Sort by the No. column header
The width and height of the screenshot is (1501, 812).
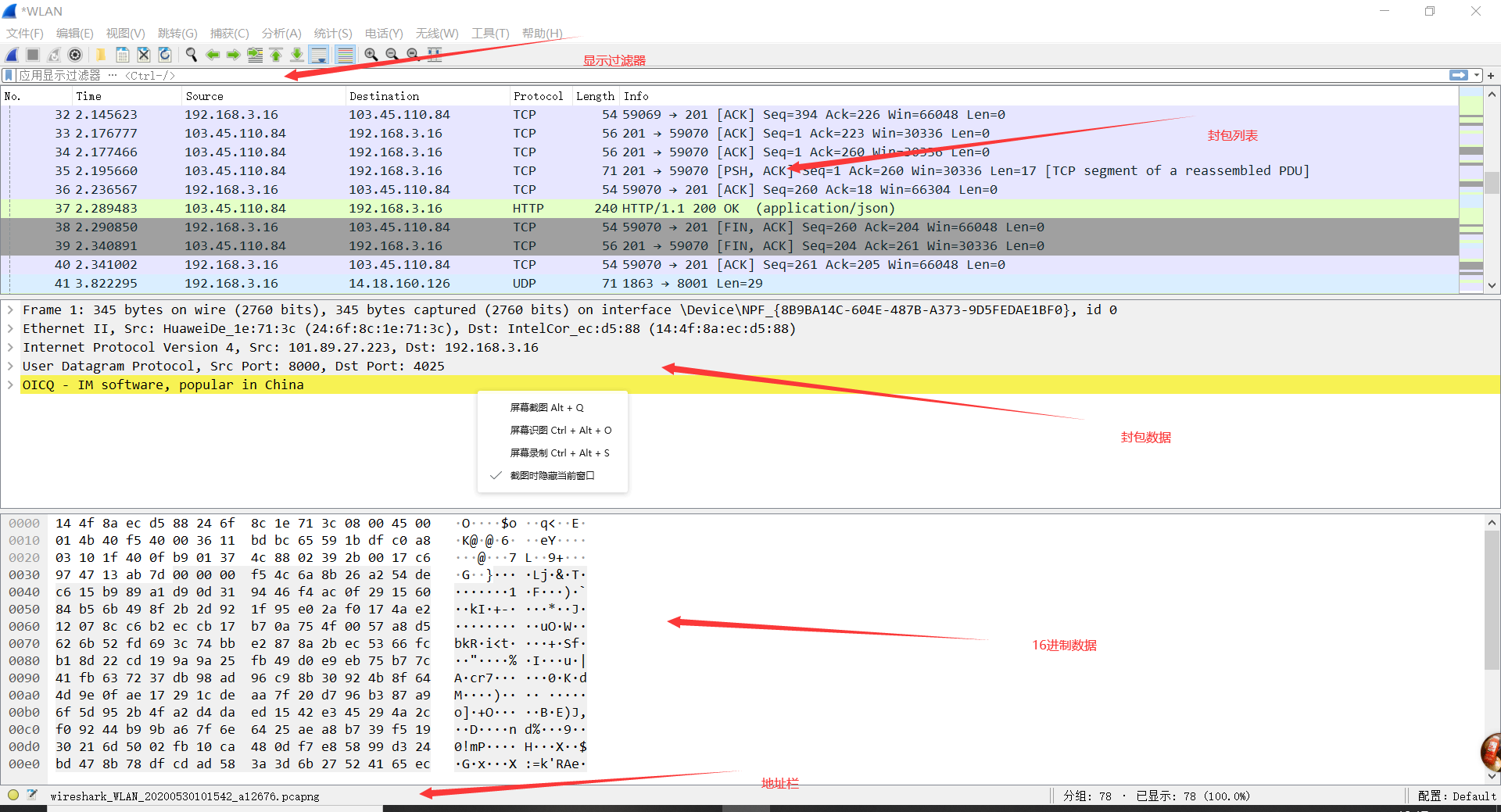(37, 96)
